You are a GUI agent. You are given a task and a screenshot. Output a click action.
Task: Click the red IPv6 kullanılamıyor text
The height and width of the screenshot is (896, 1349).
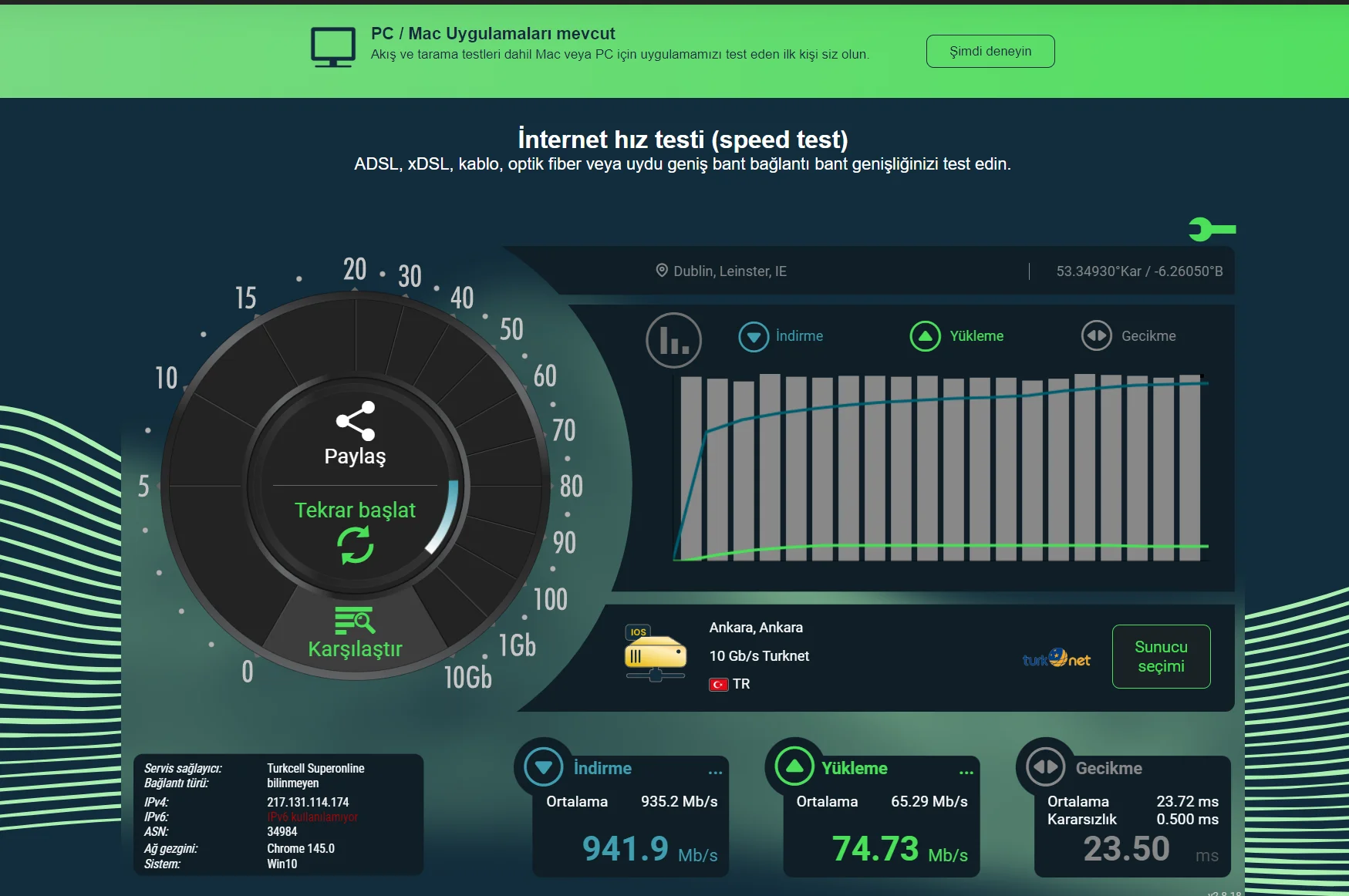point(312,817)
